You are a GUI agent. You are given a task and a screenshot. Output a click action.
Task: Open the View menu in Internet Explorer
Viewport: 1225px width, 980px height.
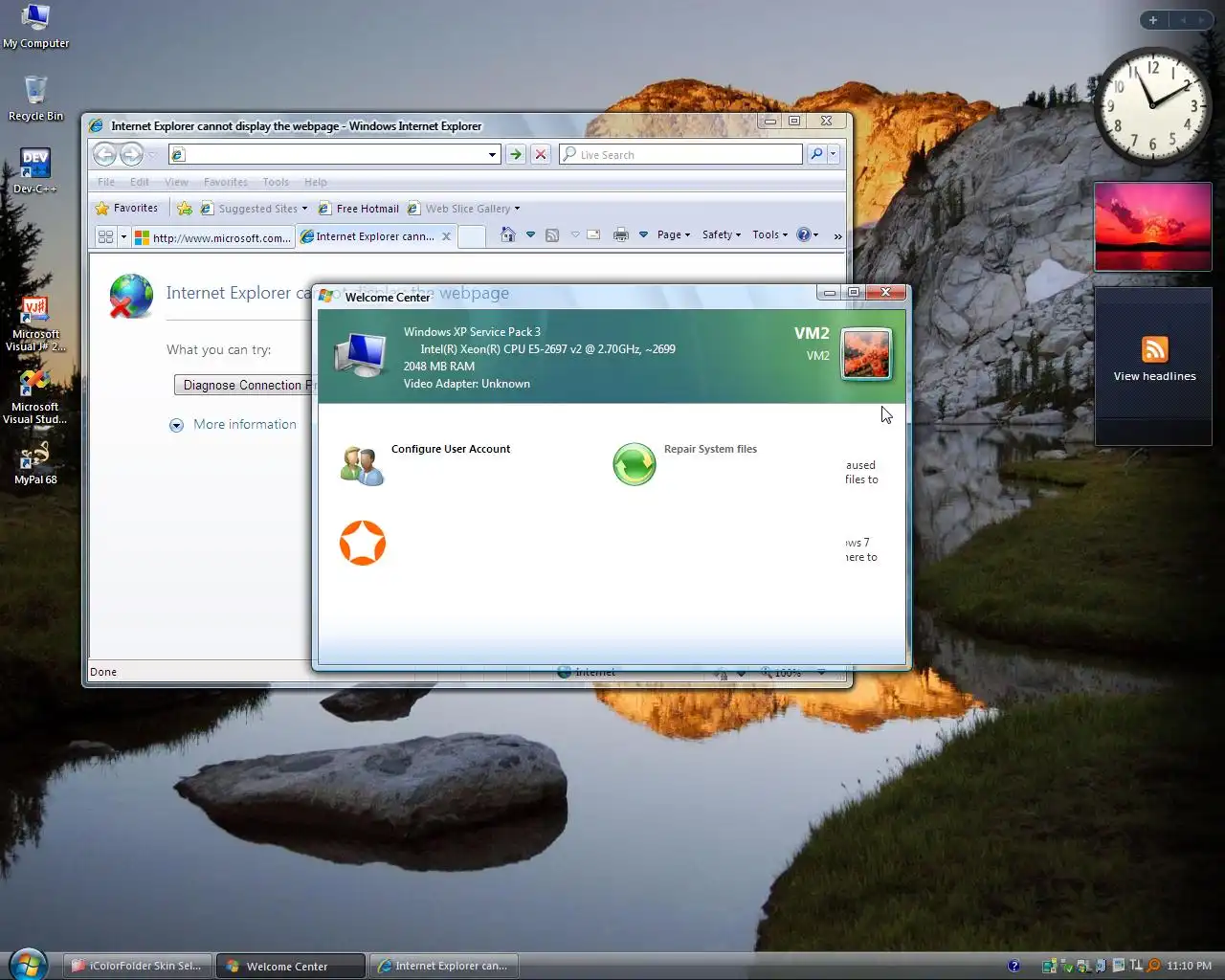click(176, 182)
